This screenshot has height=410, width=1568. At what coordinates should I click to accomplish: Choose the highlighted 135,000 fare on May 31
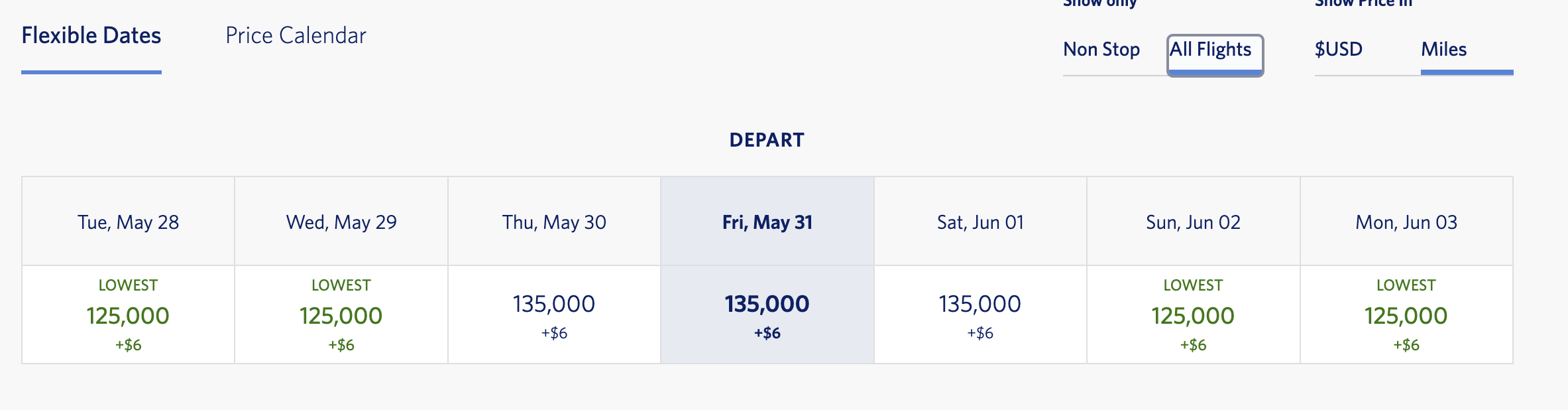pyautogui.click(x=767, y=305)
